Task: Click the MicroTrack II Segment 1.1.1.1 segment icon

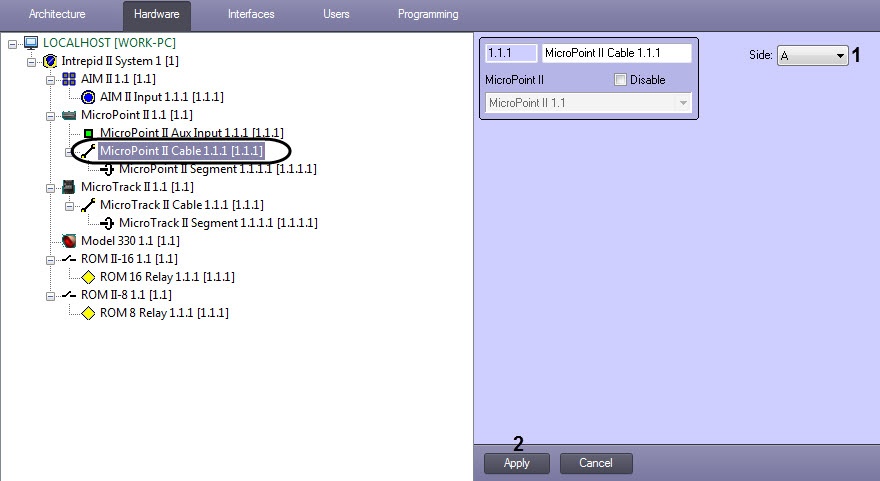Action: 107,223
